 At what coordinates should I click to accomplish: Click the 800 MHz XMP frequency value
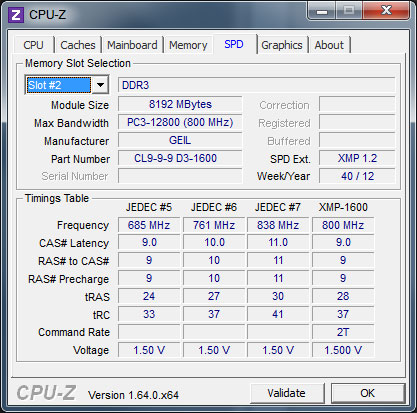[343, 225]
